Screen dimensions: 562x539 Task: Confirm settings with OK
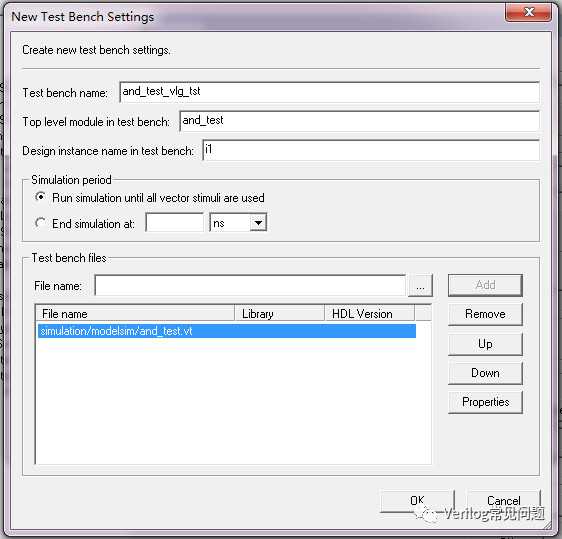(417, 501)
